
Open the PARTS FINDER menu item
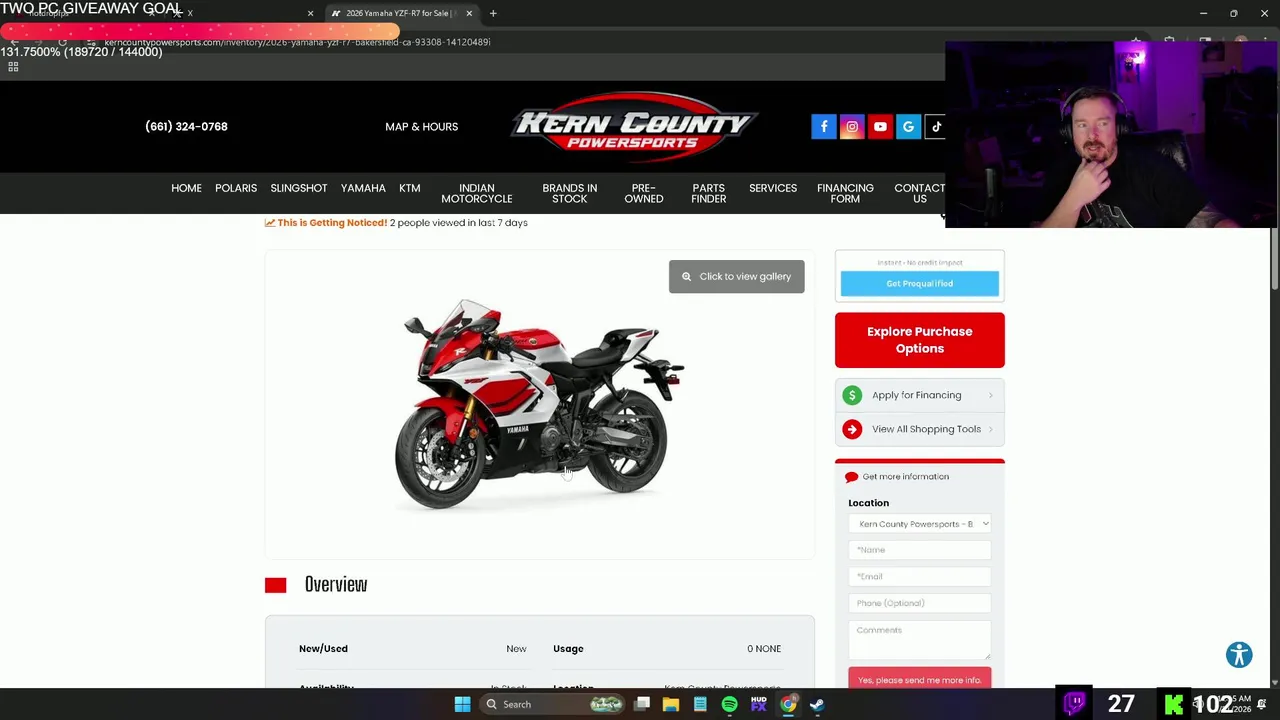709,193
